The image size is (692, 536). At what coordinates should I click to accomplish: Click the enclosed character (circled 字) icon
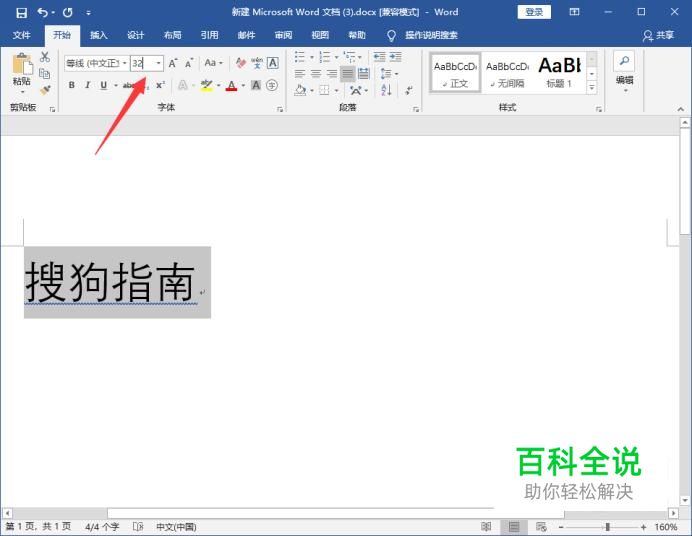272,85
